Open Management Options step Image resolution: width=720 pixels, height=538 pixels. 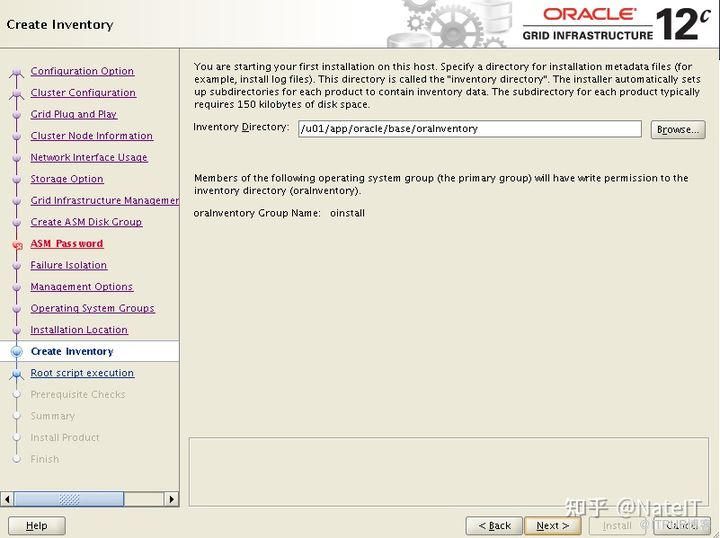[x=82, y=287]
